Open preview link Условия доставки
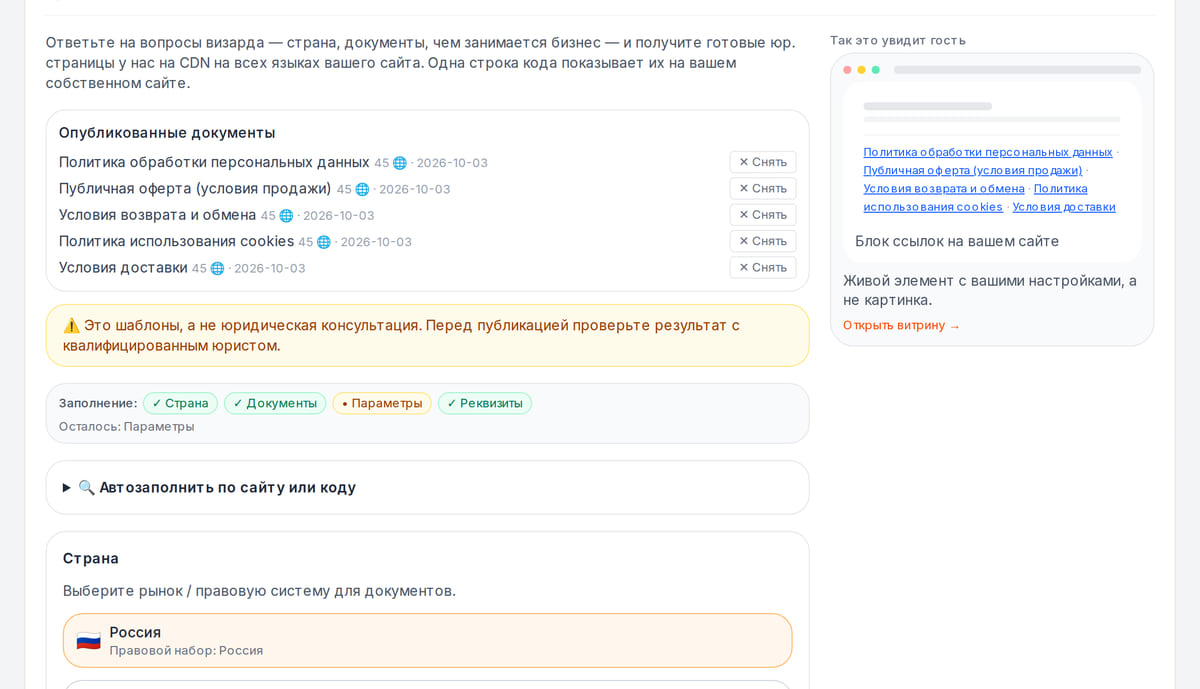 pos(1064,207)
